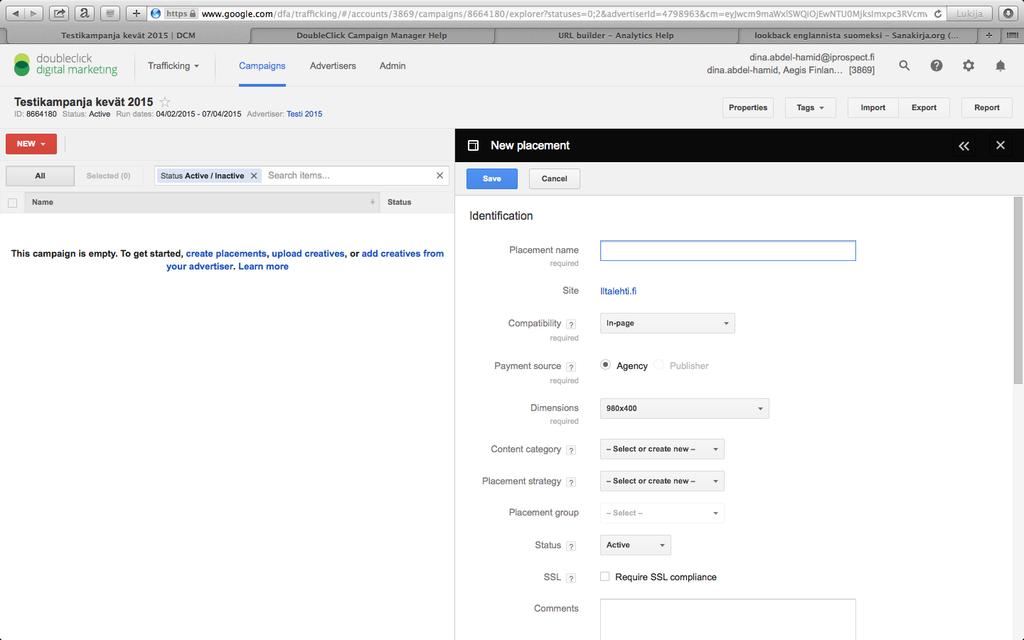Screen dimensions: 1024x640
Task: Click the Cancel button
Action: click(x=554, y=179)
